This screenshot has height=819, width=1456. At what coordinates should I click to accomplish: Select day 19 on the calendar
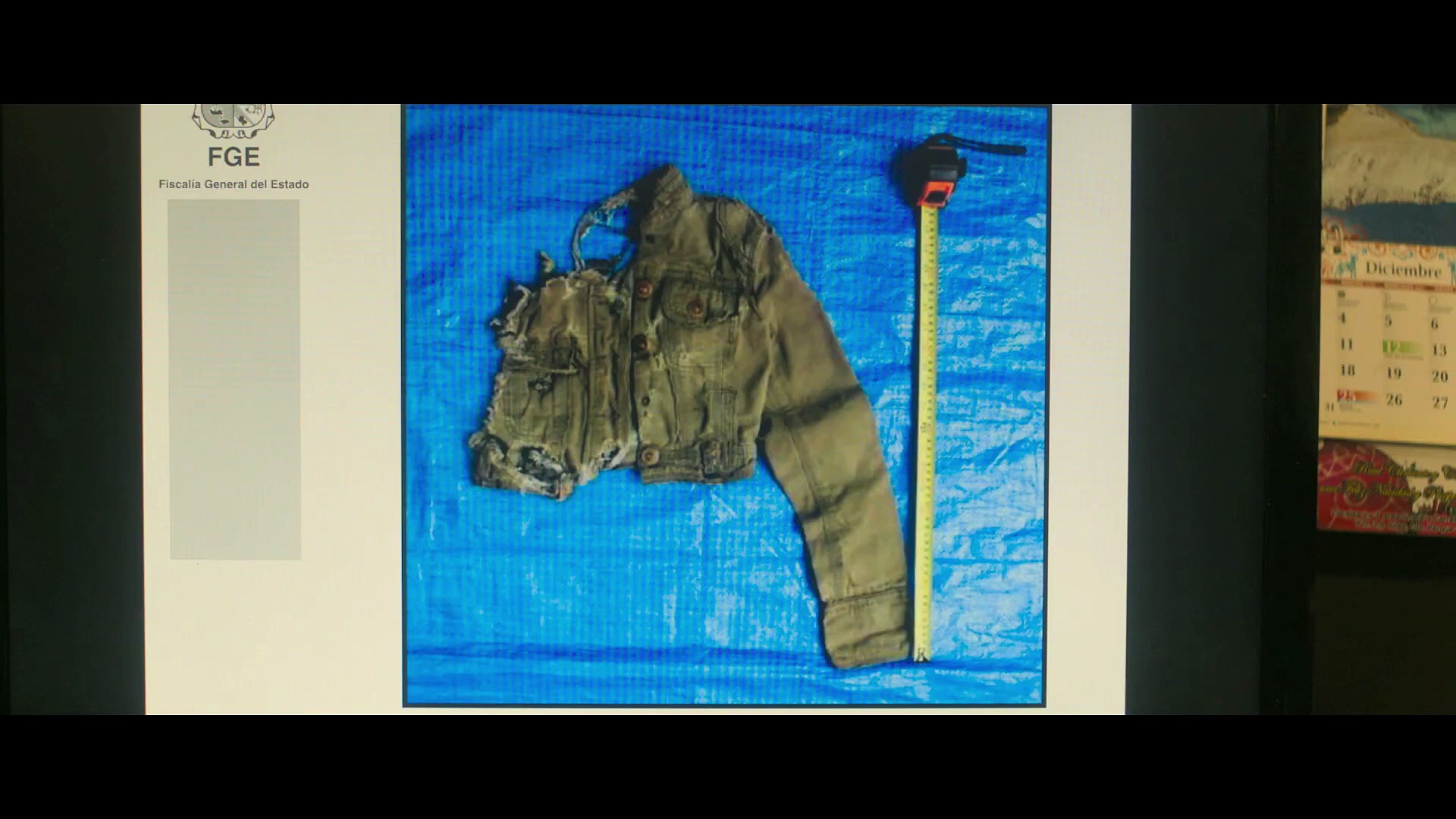tap(1394, 373)
